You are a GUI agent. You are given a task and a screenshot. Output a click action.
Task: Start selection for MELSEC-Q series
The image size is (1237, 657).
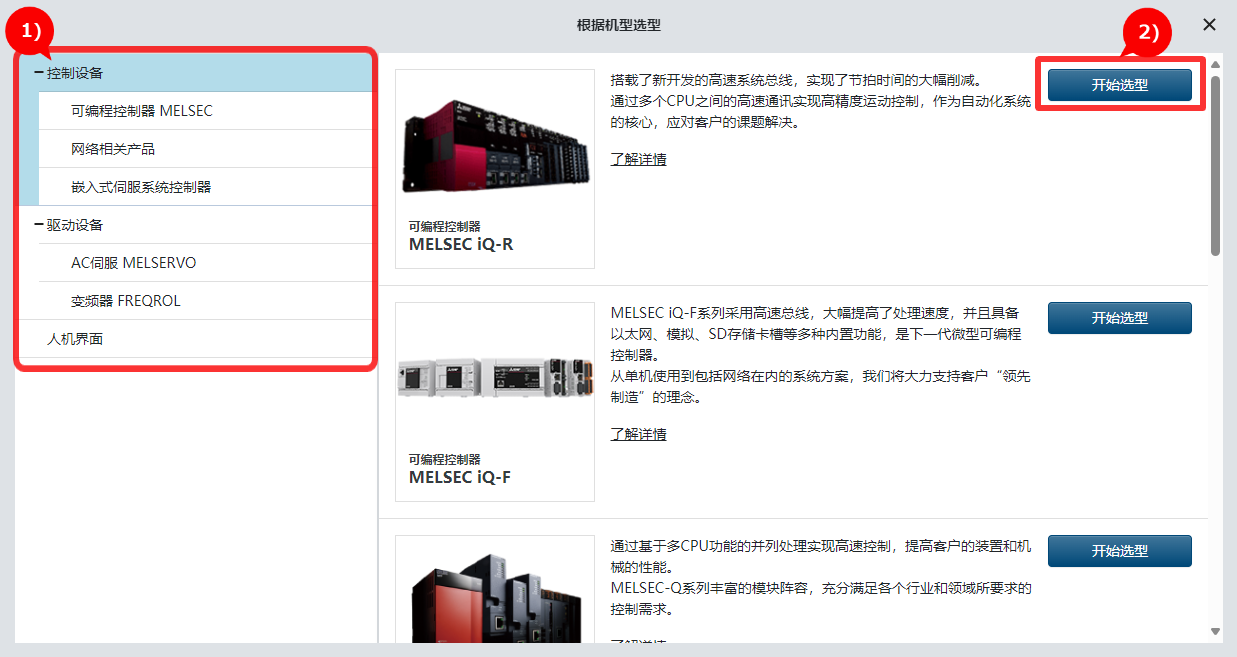[1119, 551]
